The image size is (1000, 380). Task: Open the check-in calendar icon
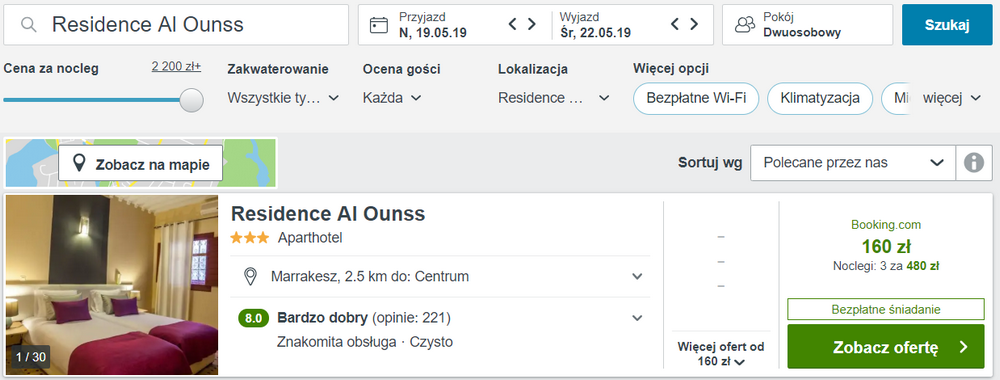pos(379,25)
